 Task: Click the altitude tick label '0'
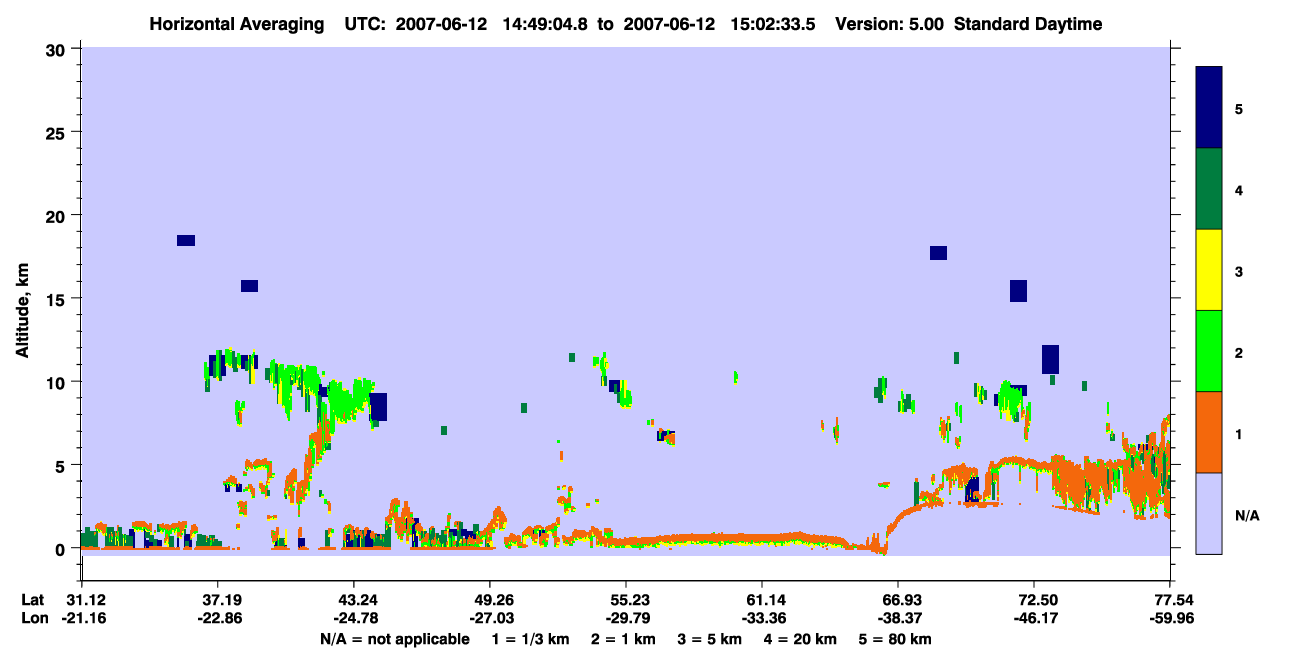[x=62, y=549]
